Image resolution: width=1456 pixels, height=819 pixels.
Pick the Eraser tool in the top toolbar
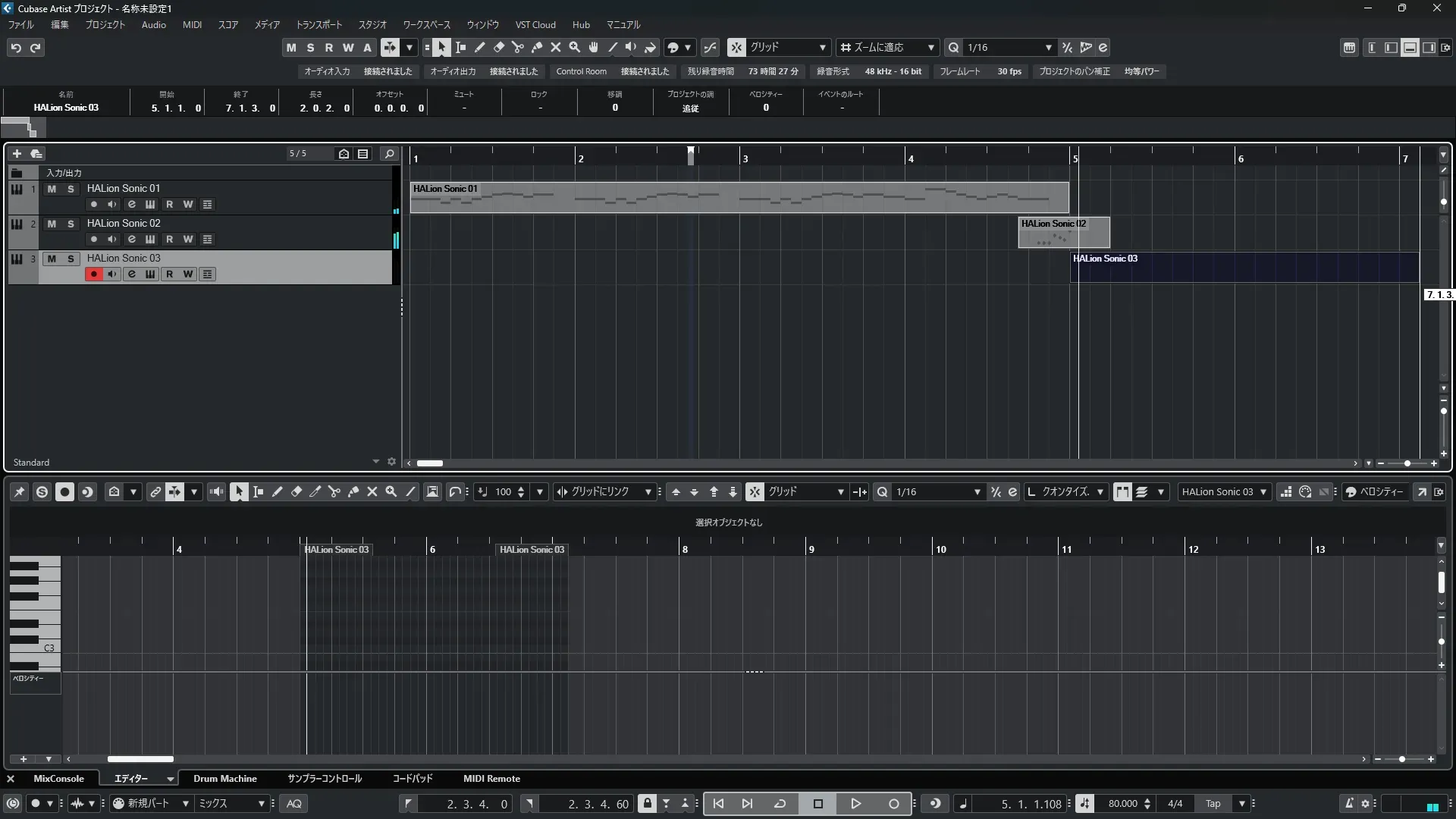point(499,48)
